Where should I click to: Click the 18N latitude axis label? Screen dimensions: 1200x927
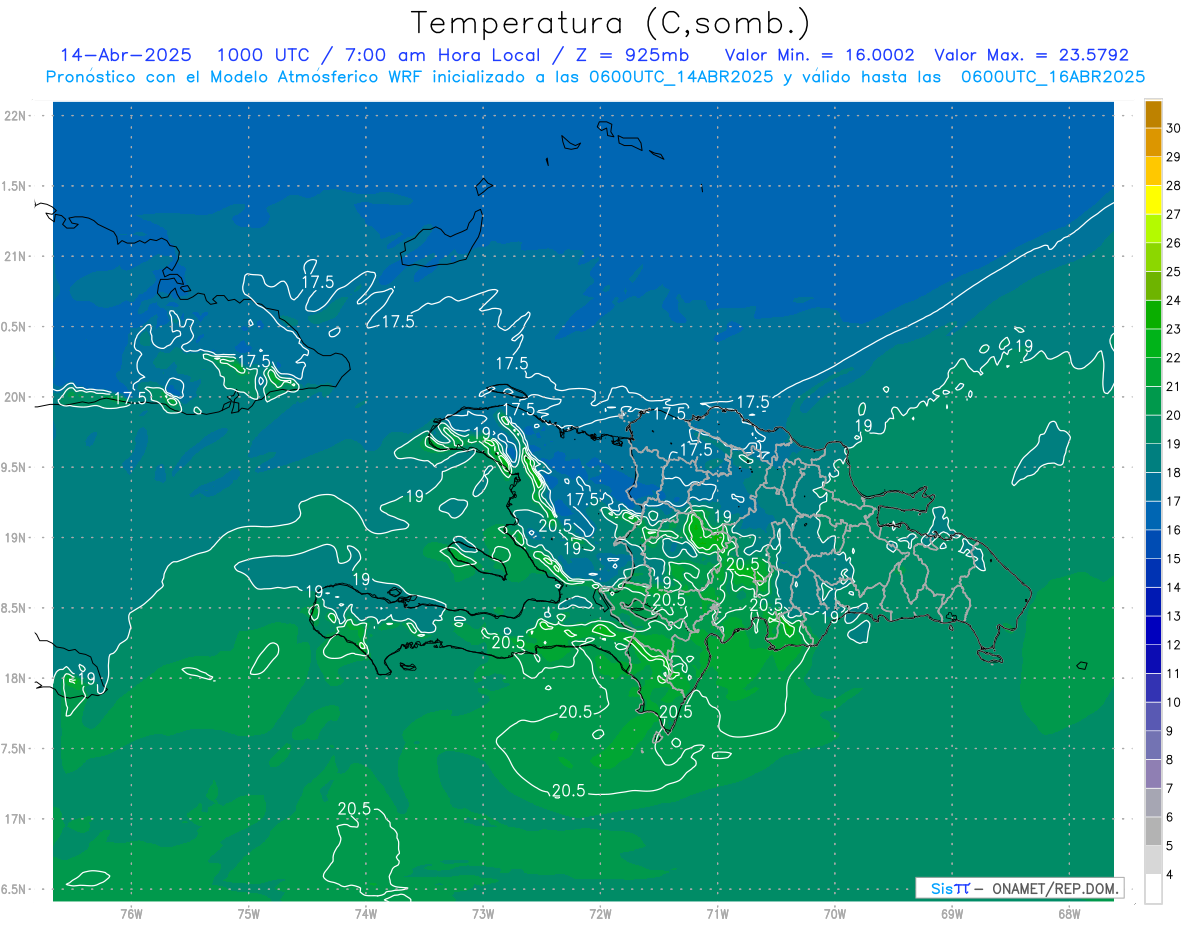[15, 679]
